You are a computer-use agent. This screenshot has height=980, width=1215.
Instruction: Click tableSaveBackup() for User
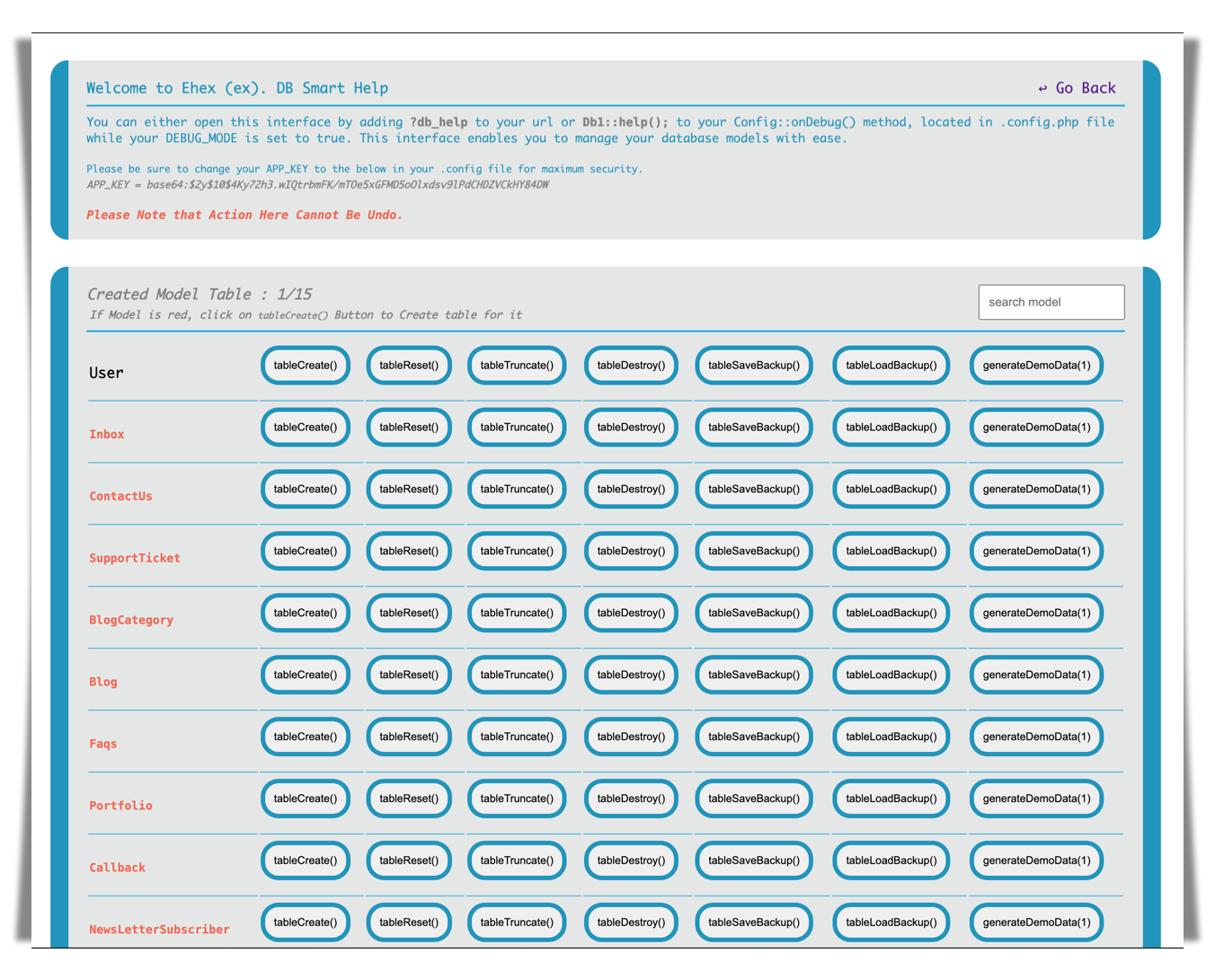[754, 366]
